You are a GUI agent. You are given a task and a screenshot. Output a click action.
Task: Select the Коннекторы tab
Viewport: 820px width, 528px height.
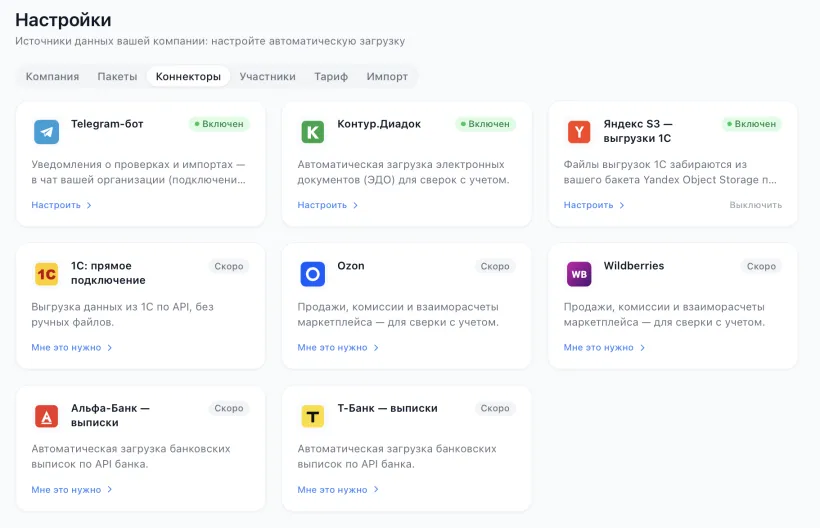(188, 76)
